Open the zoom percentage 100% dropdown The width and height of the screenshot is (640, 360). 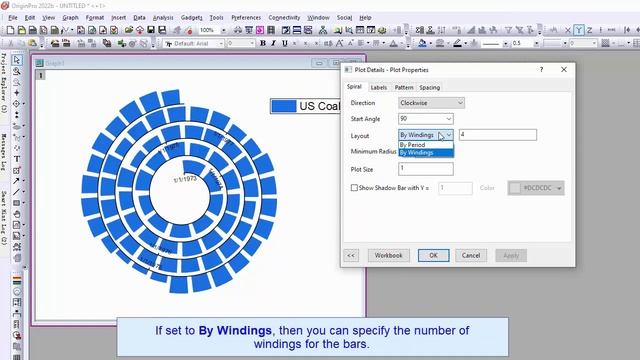pos(223,30)
